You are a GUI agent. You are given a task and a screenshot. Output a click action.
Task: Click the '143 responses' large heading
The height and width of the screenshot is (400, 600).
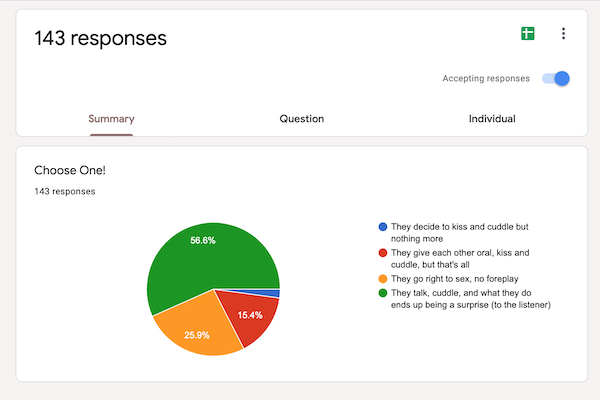click(101, 38)
